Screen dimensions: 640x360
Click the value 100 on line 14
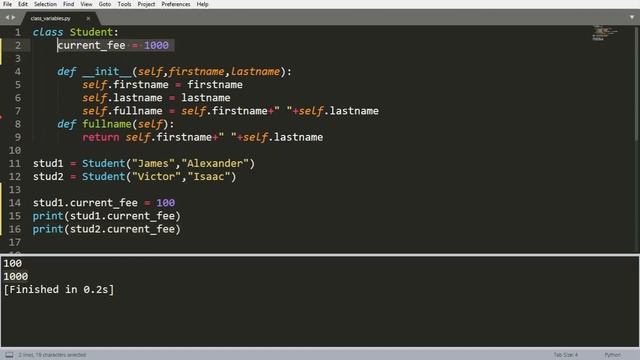pyautogui.click(x=165, y=203)
